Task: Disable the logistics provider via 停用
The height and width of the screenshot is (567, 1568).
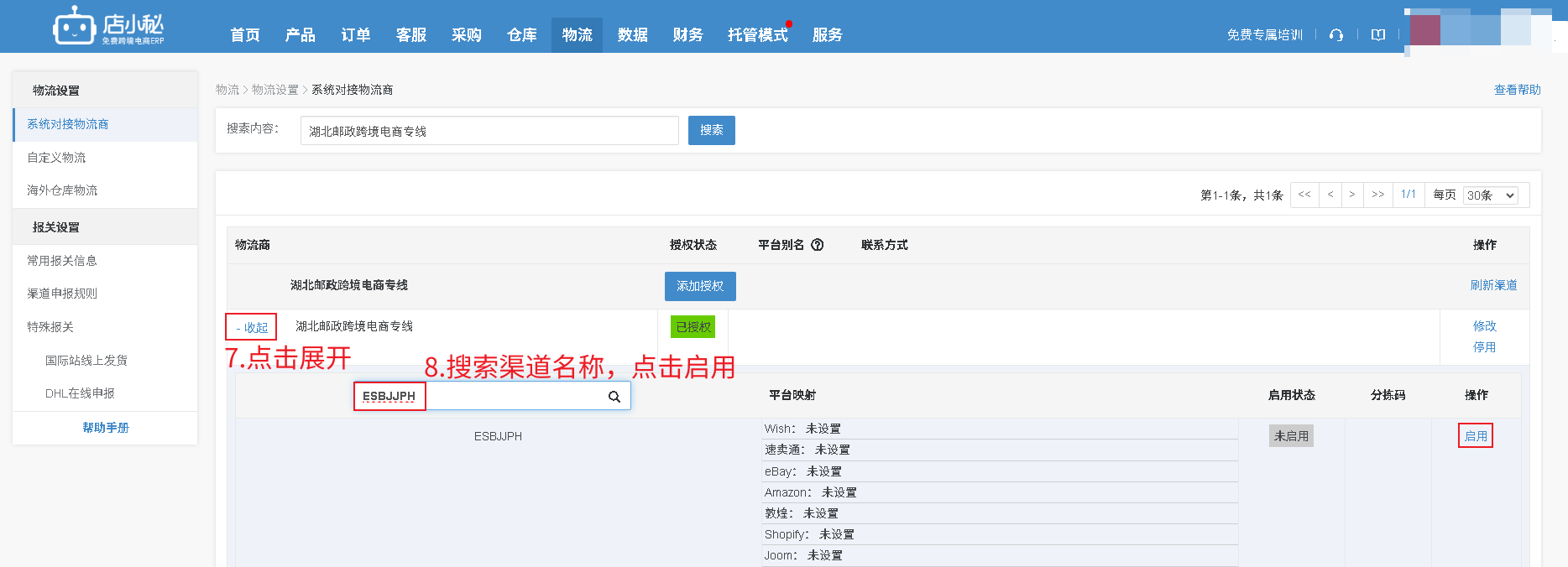Action: coord(1484,347)
